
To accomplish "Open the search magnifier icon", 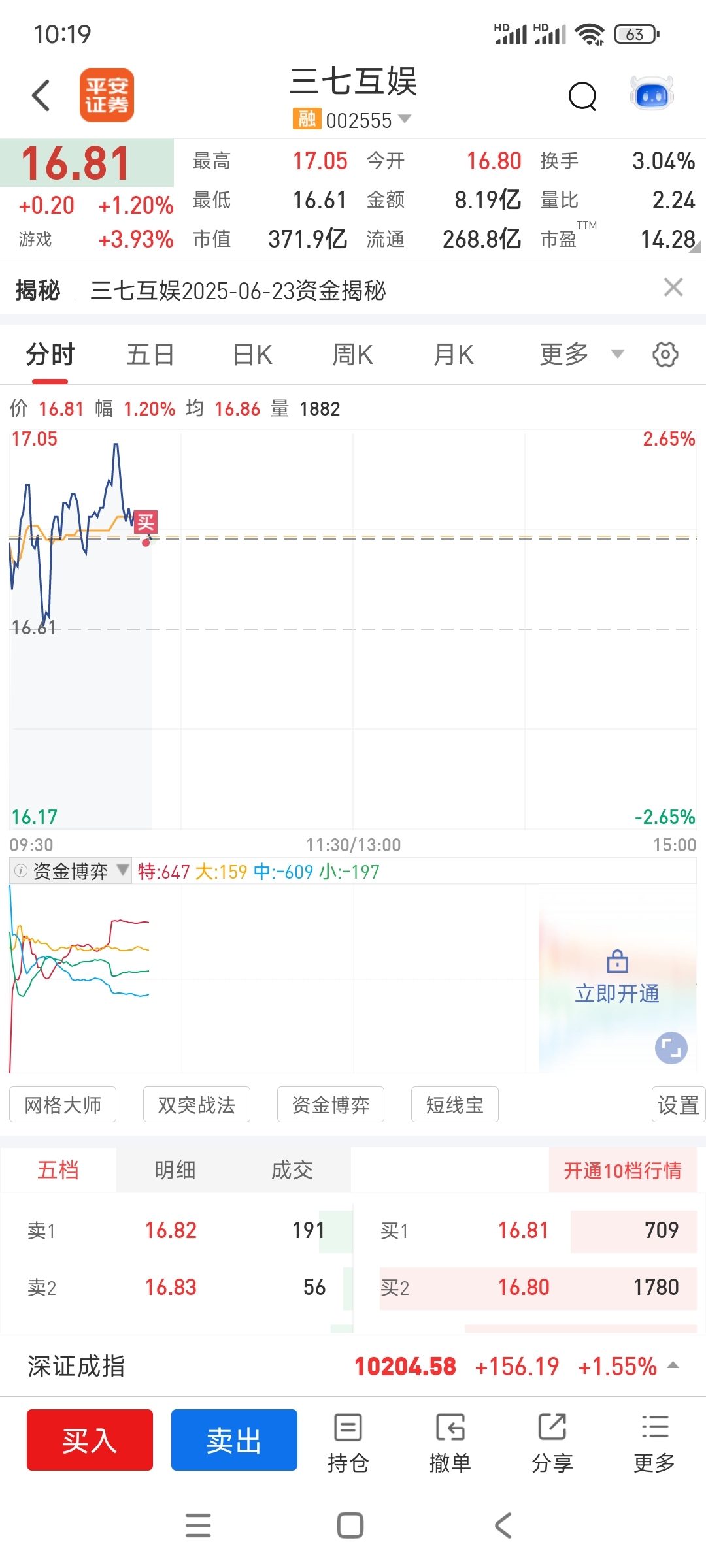I will [582, 97].
